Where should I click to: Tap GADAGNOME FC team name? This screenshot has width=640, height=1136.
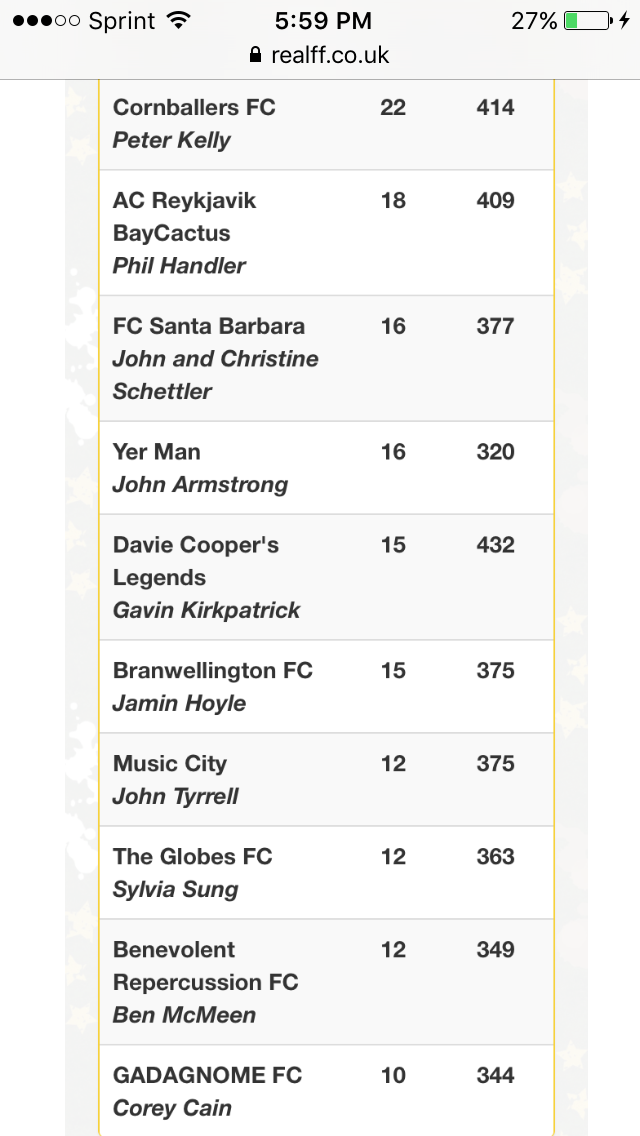pos(208,1076)
